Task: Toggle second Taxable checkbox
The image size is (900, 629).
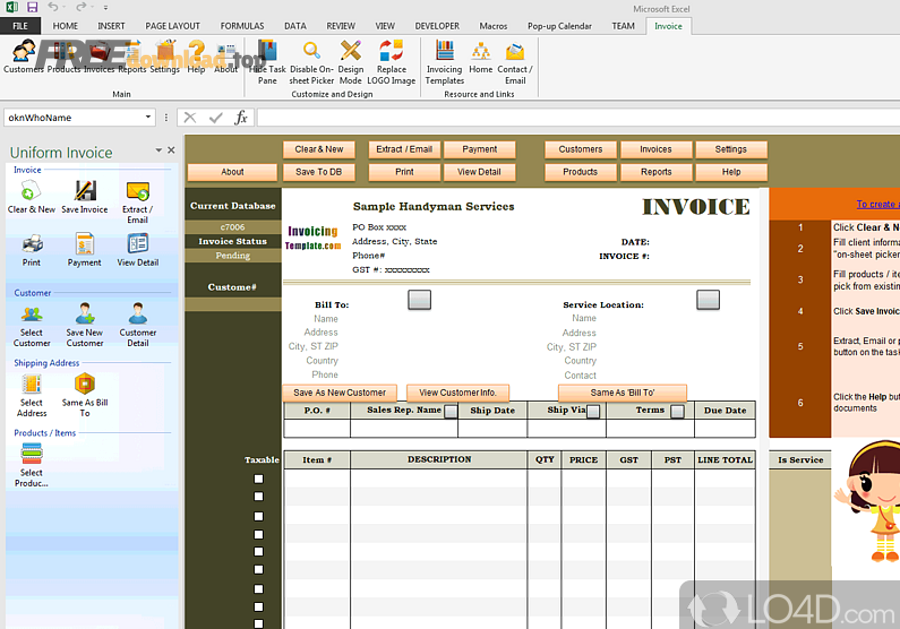Action: point(259,496)
